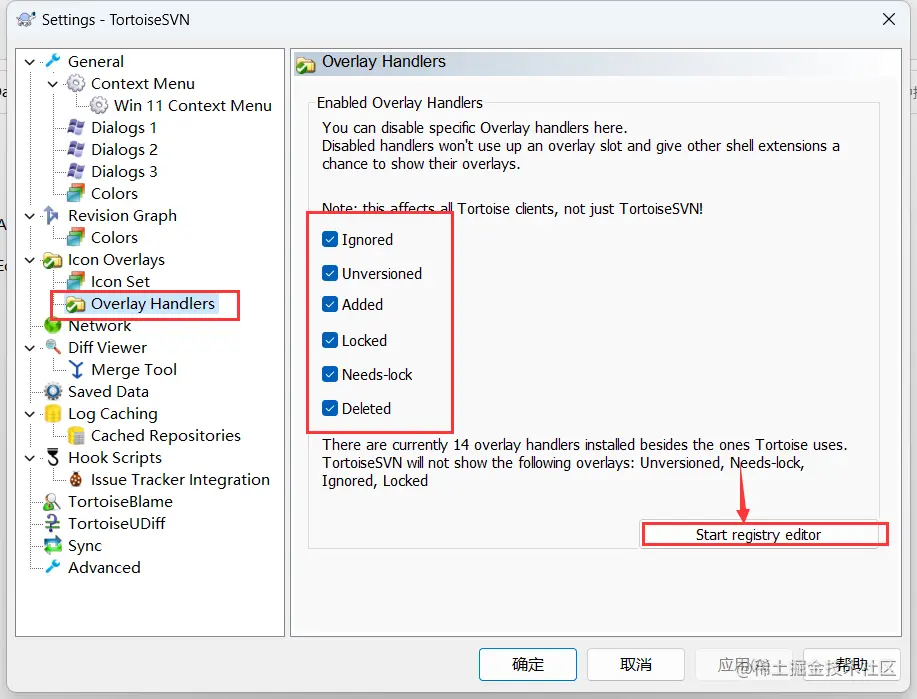This screenshot has width=917, height=699.
Task: Click the Revision Graph icon
Action: pos(52,215)
